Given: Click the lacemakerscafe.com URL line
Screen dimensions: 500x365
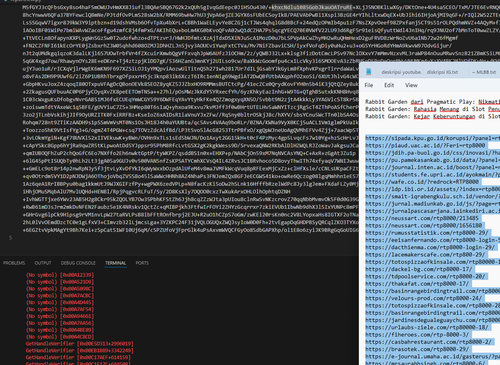Looking at the screenshot, I should pyautogui.click(x=425, y=255).
